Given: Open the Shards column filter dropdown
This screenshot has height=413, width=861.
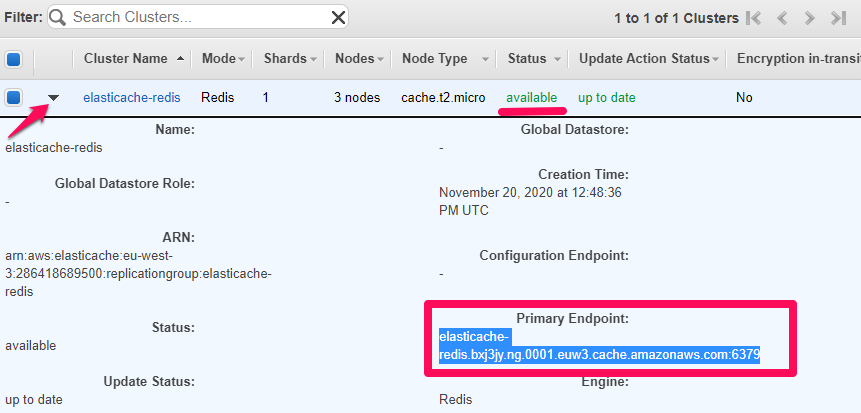Looking at the screenshot, I should [313, 60].
